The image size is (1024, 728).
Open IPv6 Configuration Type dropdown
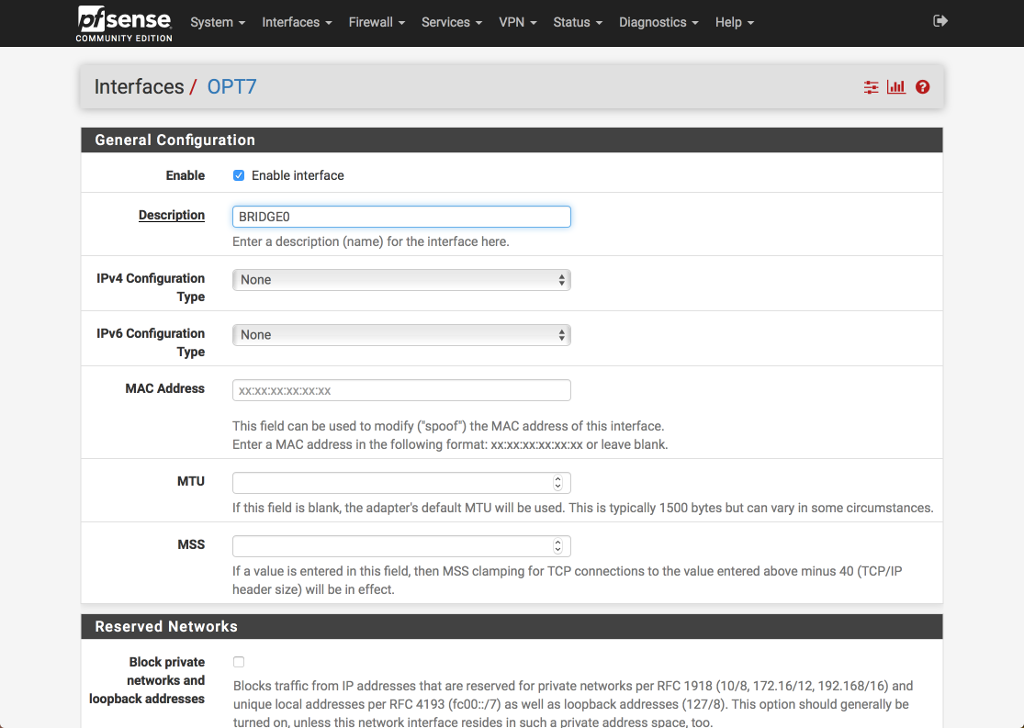coord(401,335)
